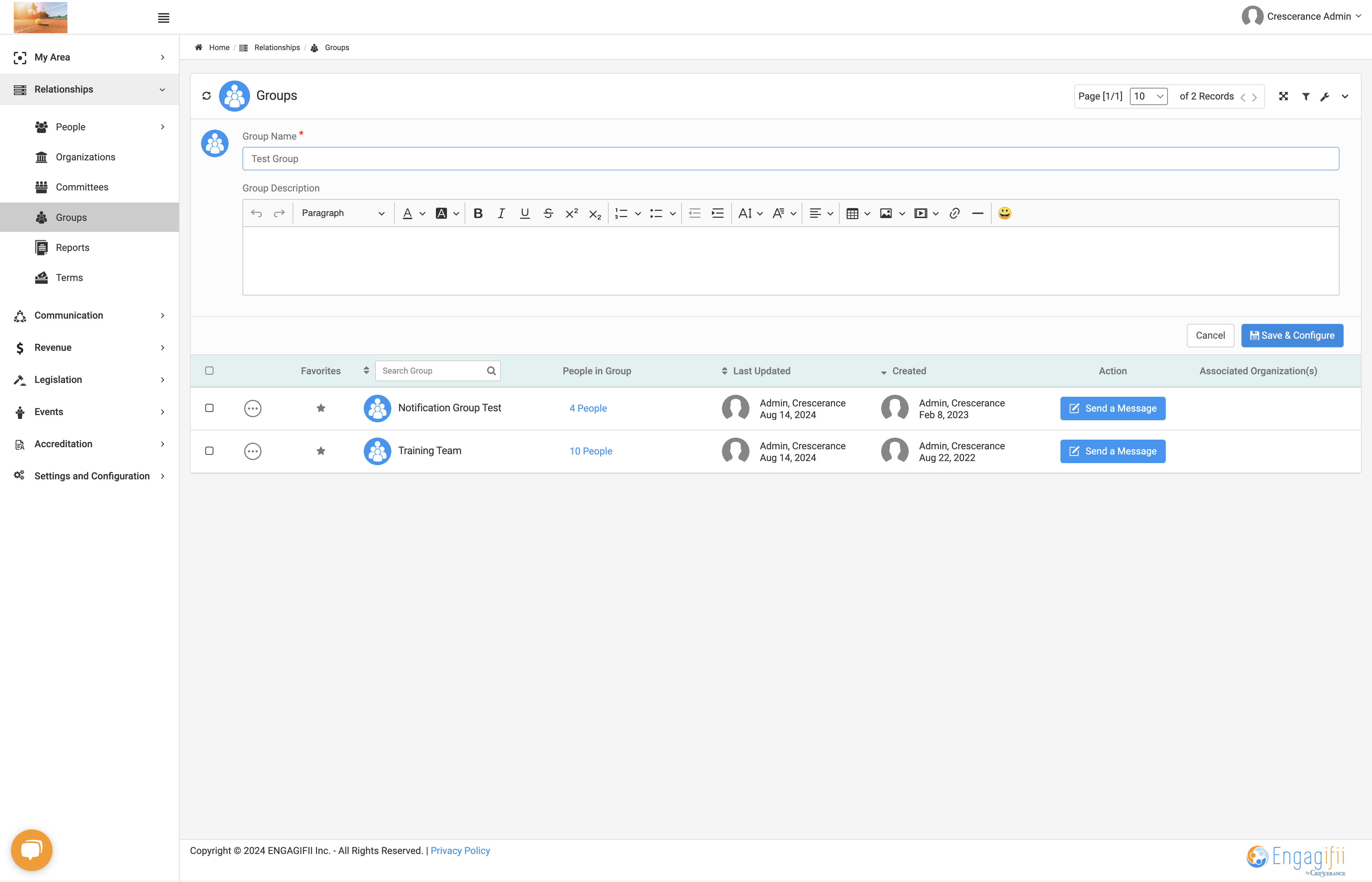The height and width of the screenshot is (882, 1372).
Task: Open Terms in sidebar
Action: tap(69, 278)
